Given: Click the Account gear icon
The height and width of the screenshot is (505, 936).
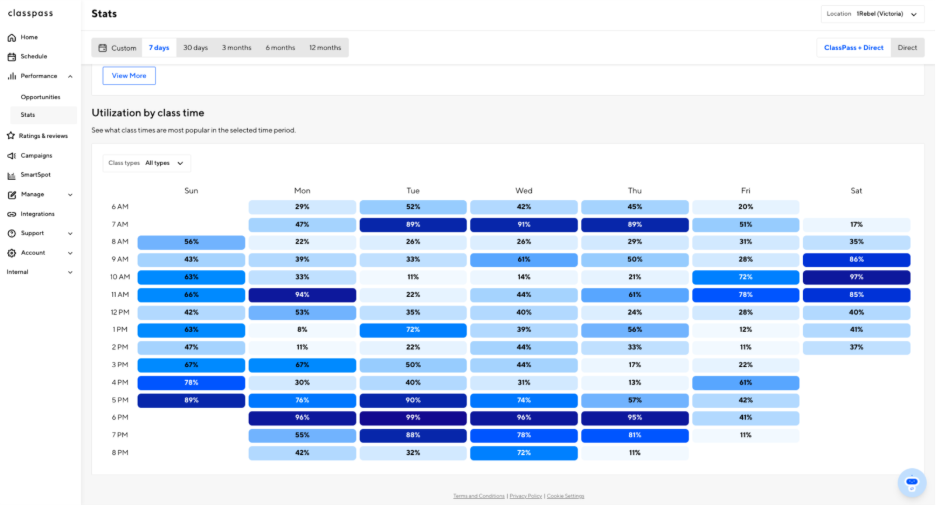Looking at the screenshot, I should 11,253.
